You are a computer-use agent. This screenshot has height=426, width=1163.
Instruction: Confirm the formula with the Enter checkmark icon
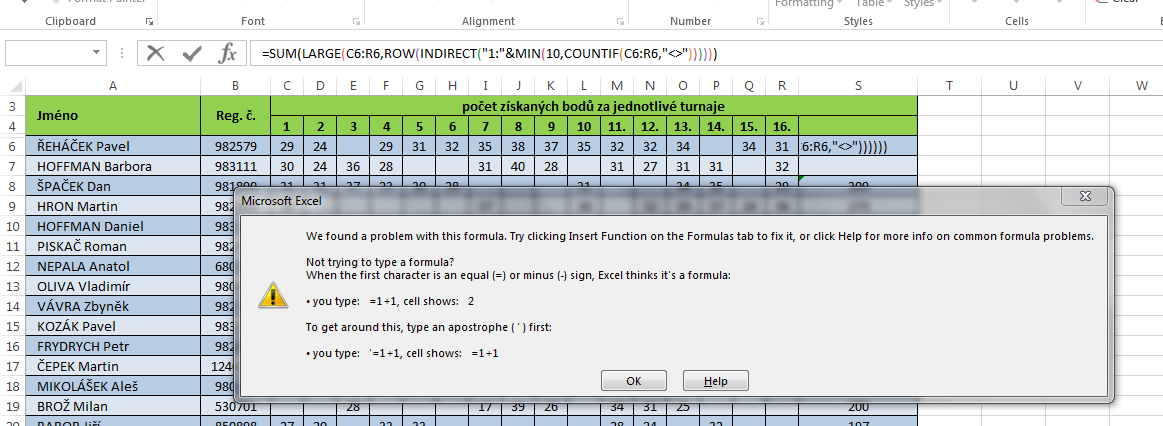192,53
